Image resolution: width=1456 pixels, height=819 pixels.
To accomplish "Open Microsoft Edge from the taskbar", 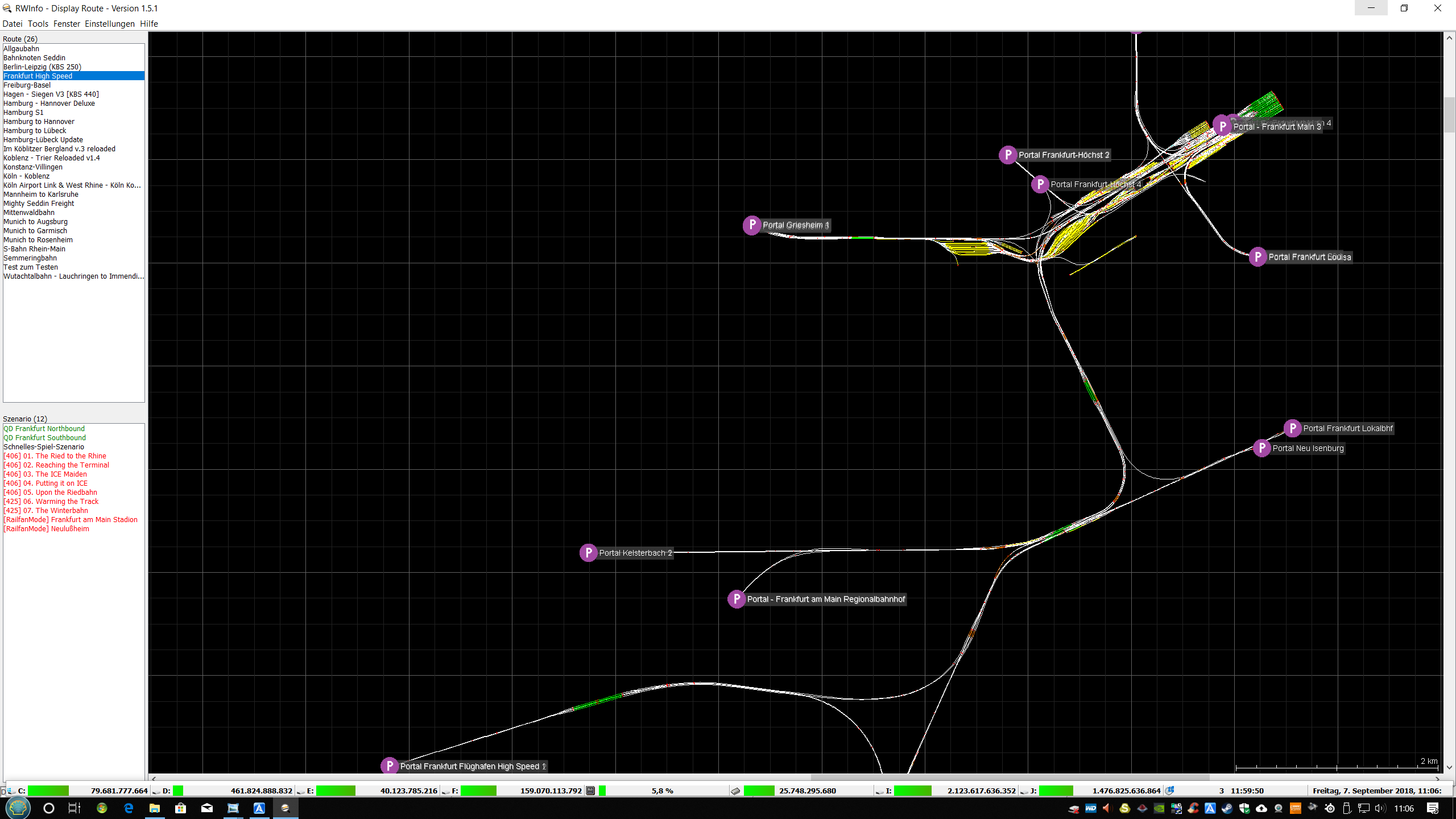I will (x=129, y=808).
